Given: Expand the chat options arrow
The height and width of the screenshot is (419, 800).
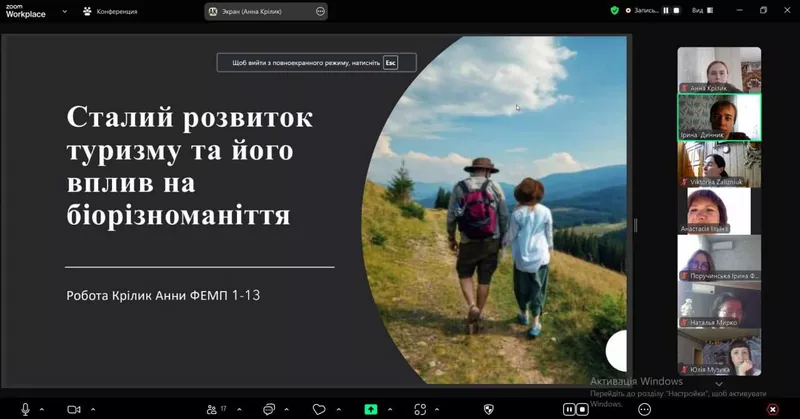Looking at the screenshot, I should 286,409.
